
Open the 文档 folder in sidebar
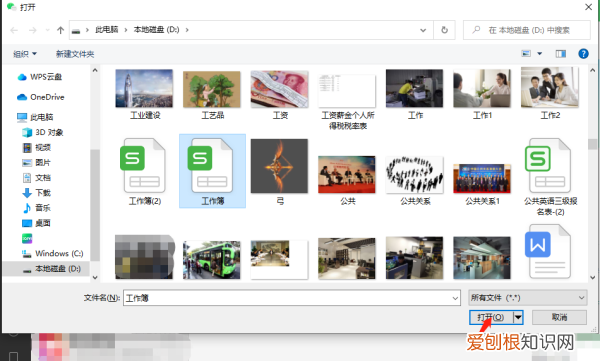pos(37,178)
